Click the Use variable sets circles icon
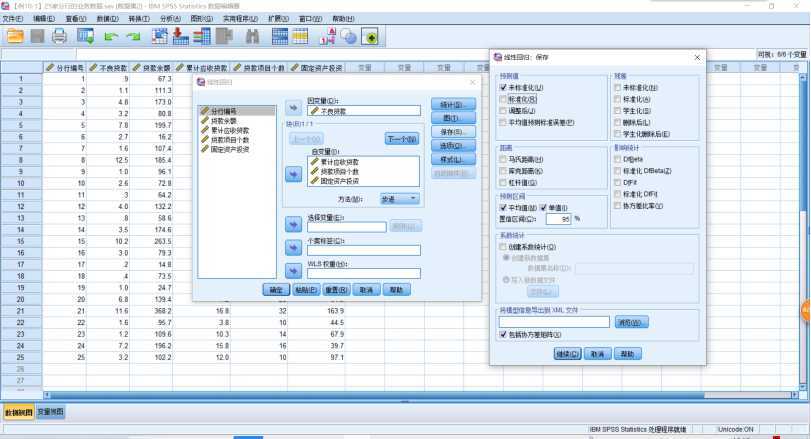 (349, 36)
